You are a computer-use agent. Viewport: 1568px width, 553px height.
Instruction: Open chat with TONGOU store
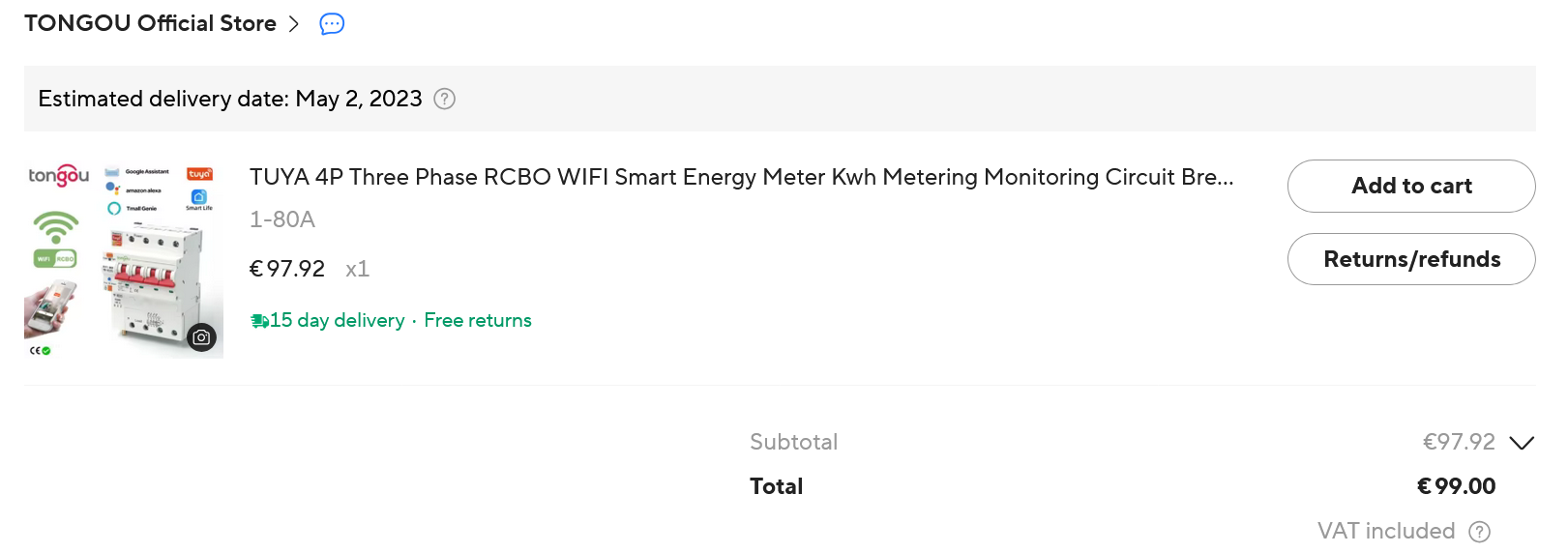tap(332, 24)
